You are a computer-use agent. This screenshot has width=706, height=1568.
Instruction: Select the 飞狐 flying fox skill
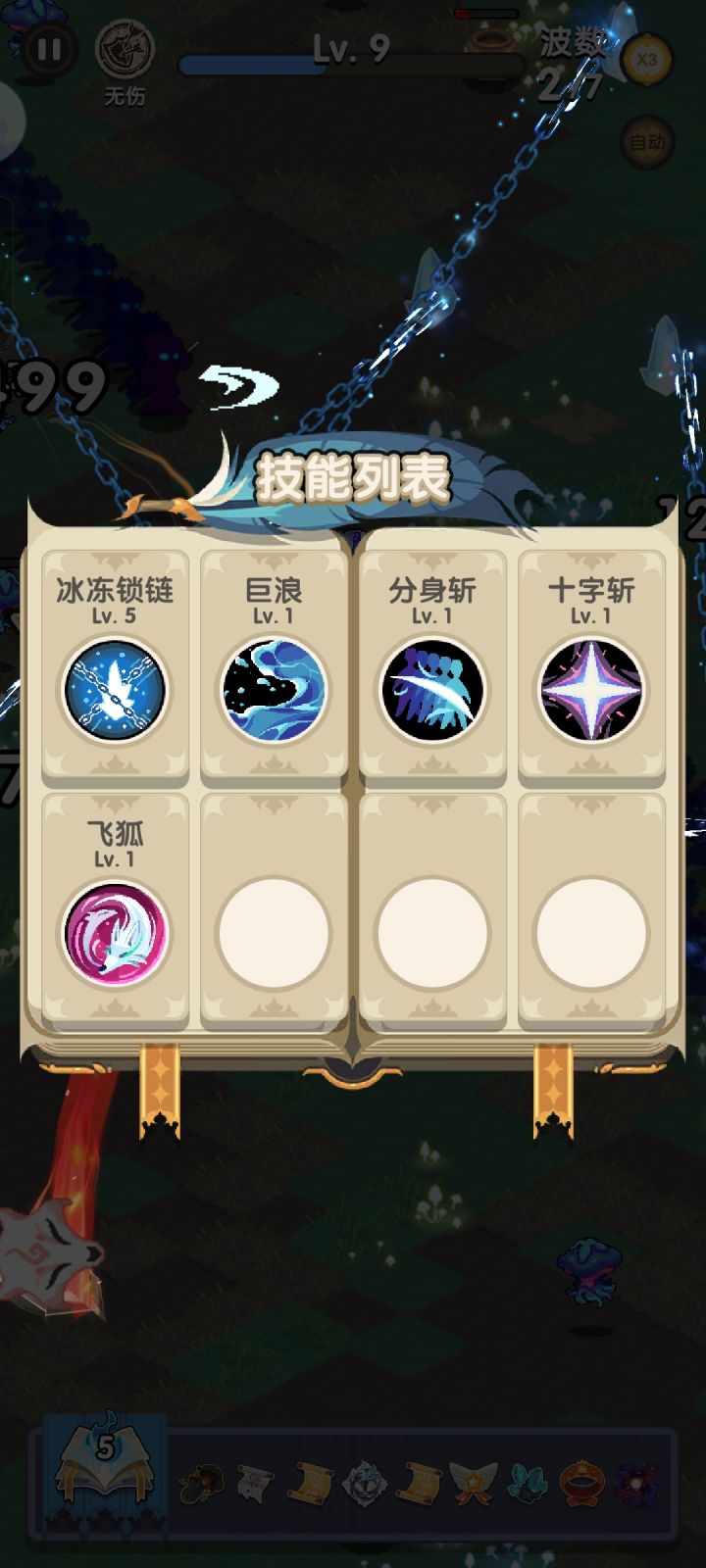pyautogui.click(x=115, y=932)
